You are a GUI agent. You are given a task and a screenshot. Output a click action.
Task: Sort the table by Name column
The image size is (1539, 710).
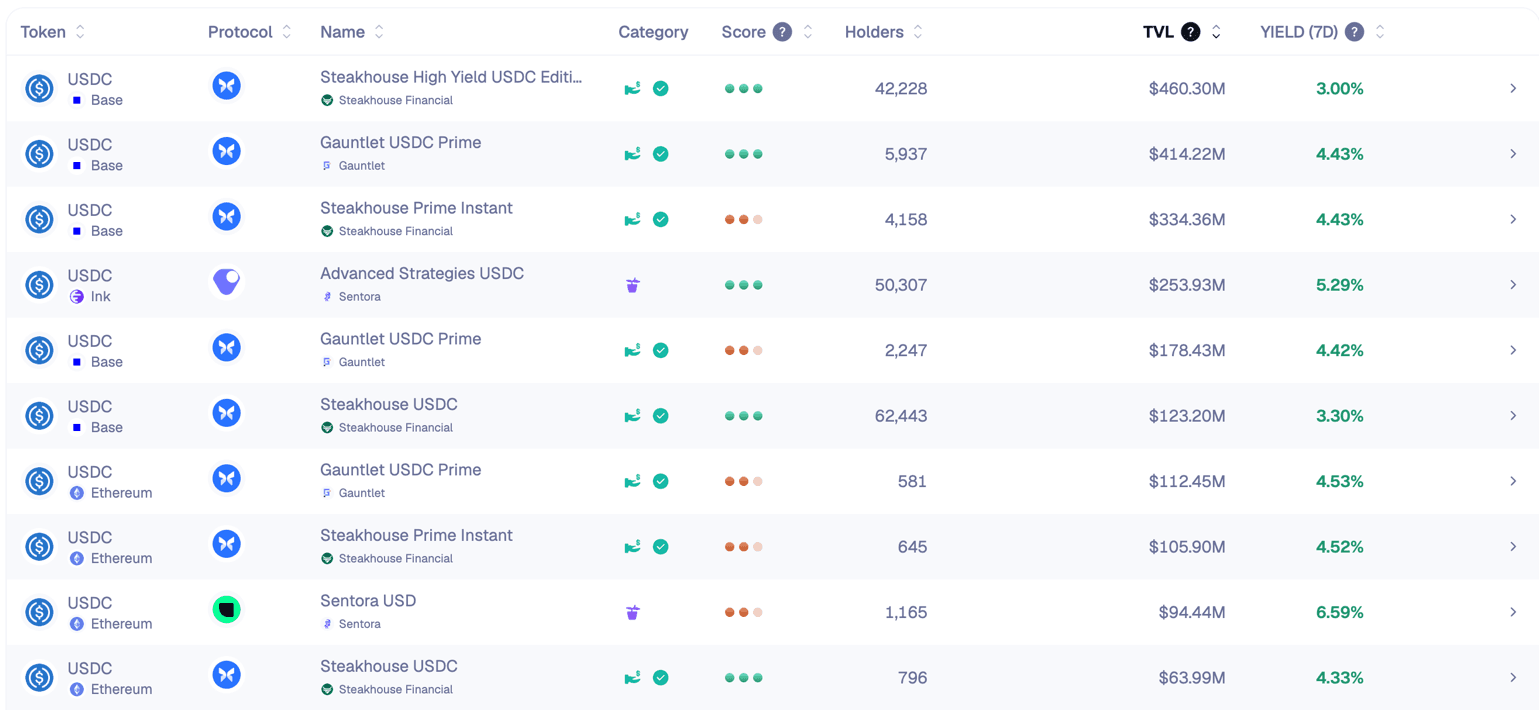(379, 32)
